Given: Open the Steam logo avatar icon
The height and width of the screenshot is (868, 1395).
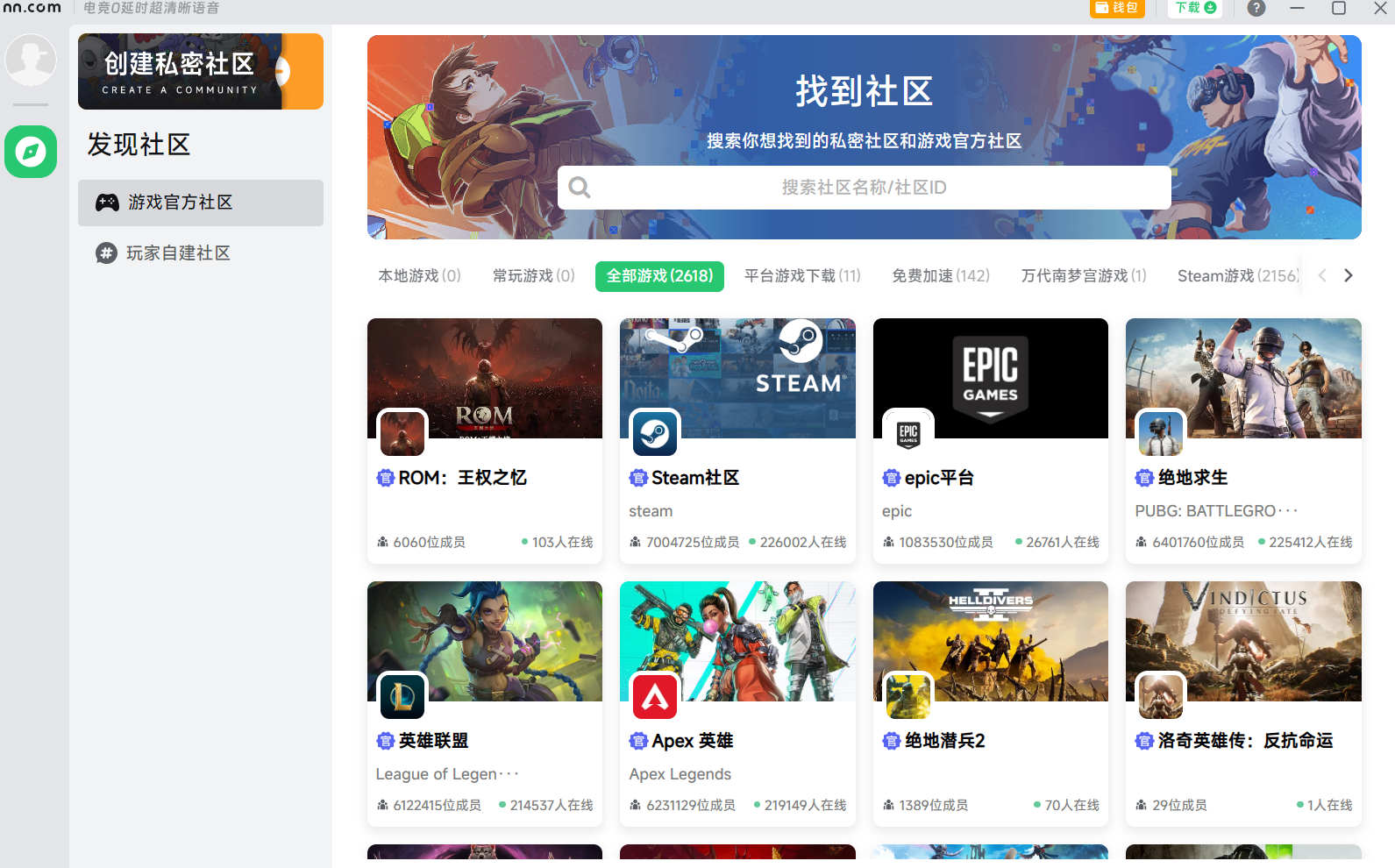Looking at the screenshot, I should 655,433.
